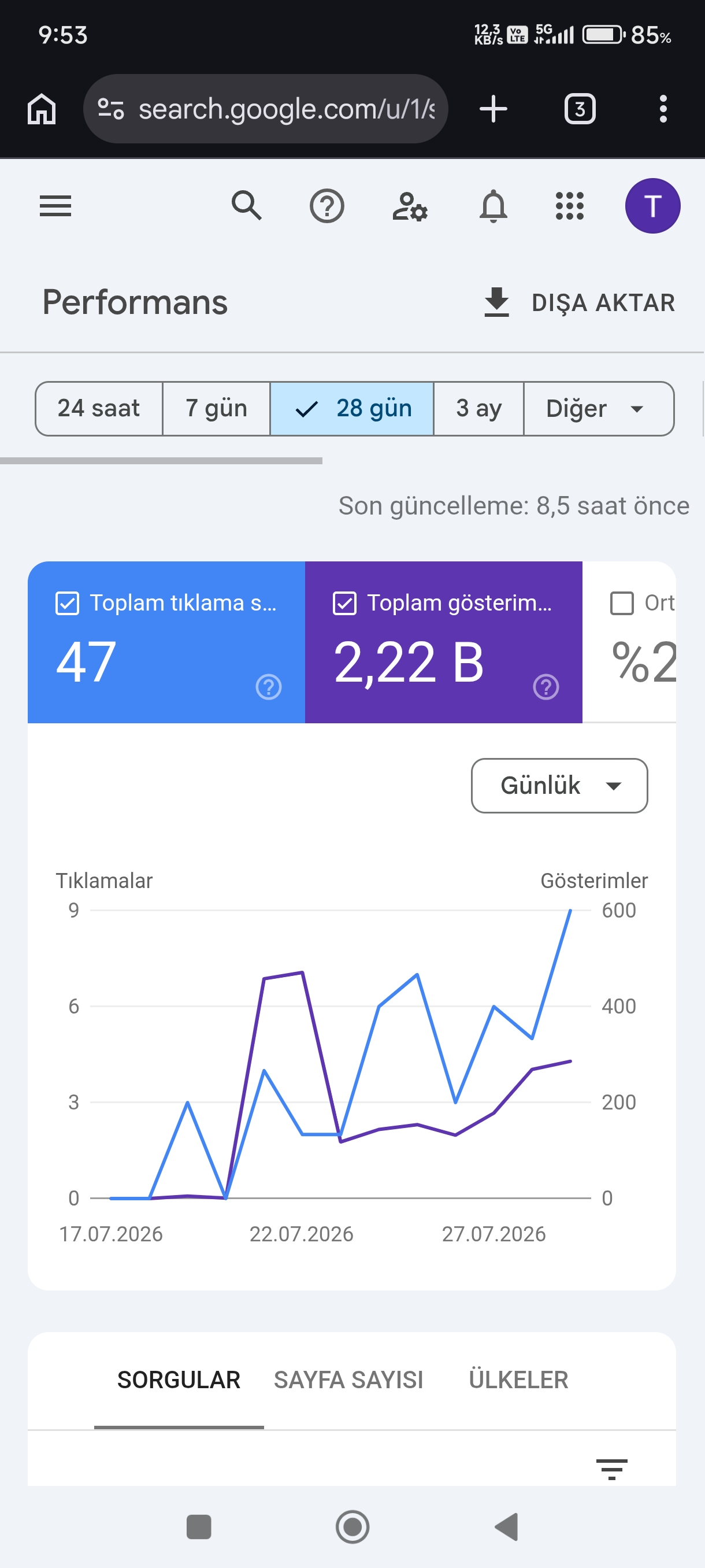Tap the search magnifier icon
The width and height of the screenshot is (705, 1568).
(x=246, y=206)
